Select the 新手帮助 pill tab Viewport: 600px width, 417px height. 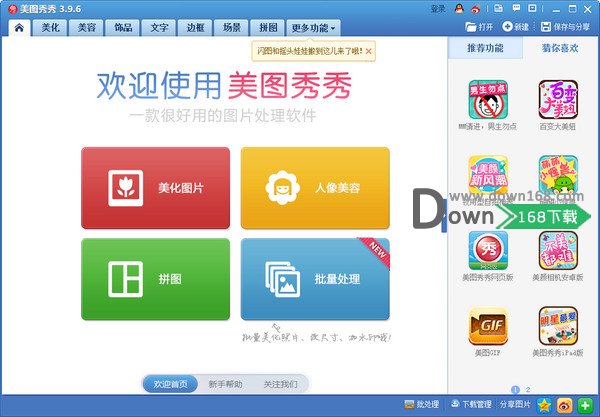click(225, 384)
